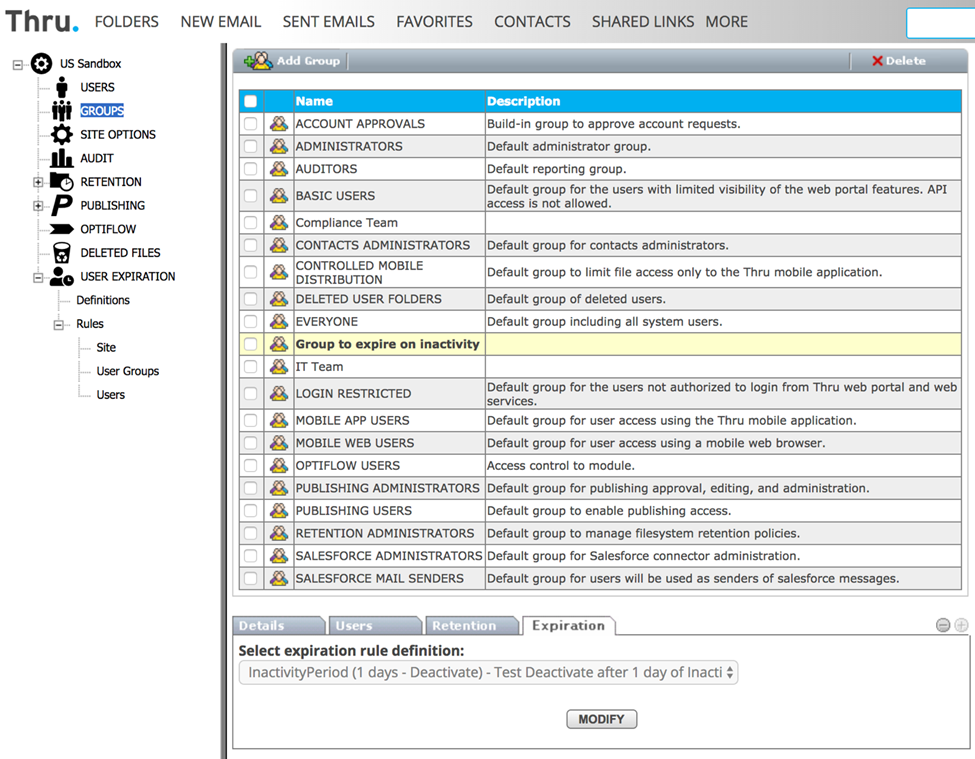Click the Add Group button
Viewport: 975px width, 759px height.
click(x=293, y=61)
